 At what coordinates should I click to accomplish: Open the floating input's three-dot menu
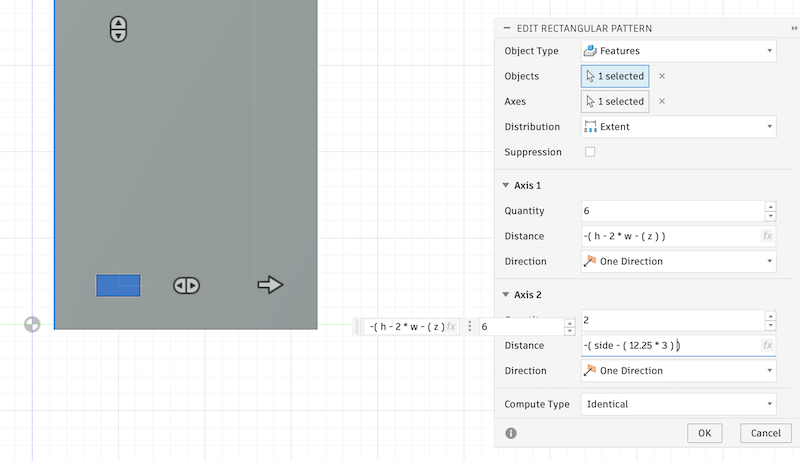pos(469,327)
